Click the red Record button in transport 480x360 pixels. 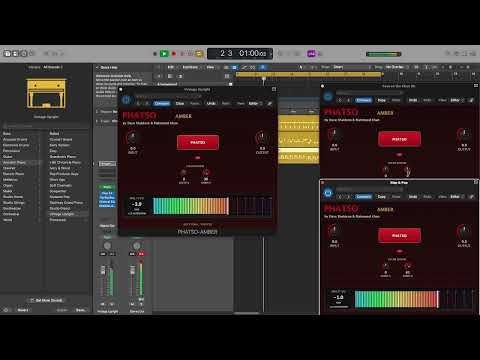point(174,53)
